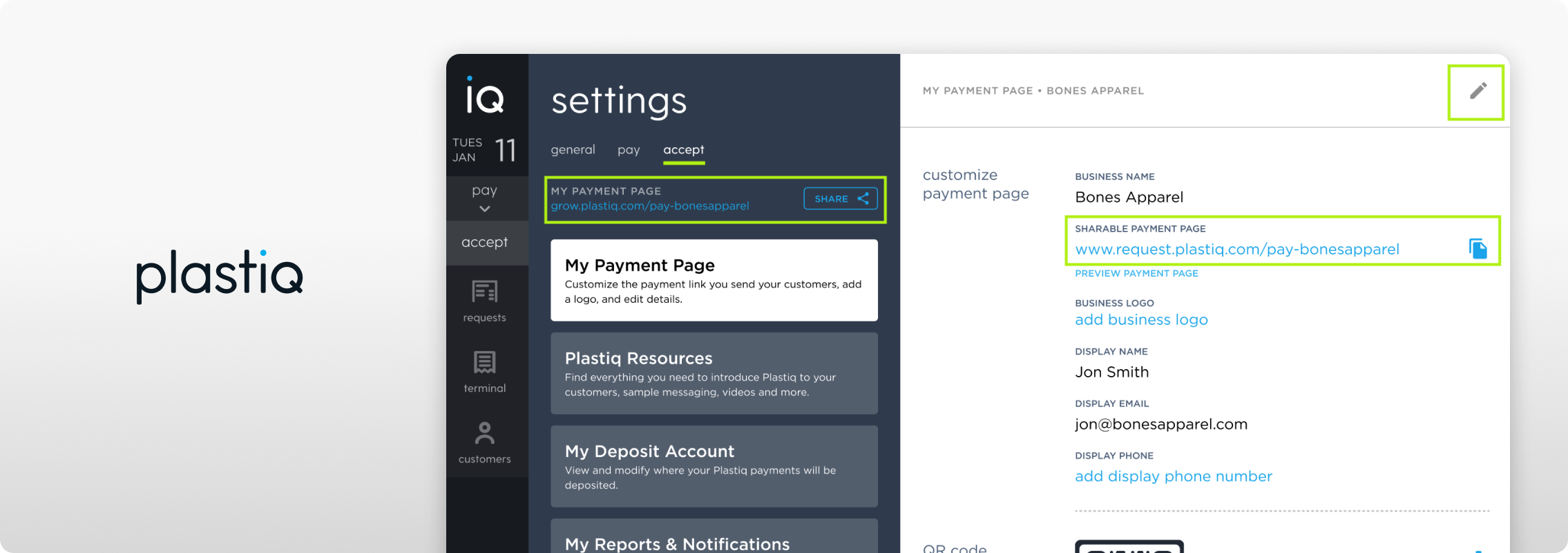Viewport: 1568px width, 553px height.
Task: Click the share arrow icon
Action: pyautogui.click(x=863, y=198)
